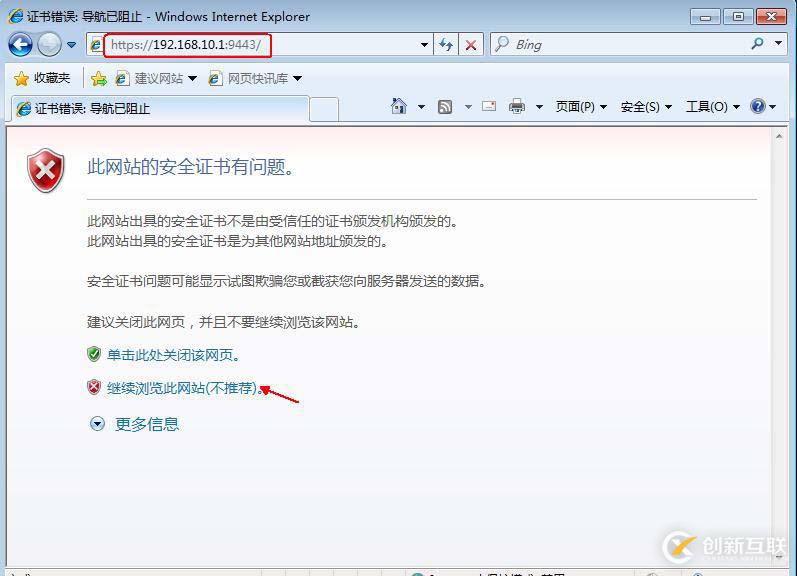Click 继续浏览此网站(不推荐) link
This screenshot has height=576, width=797.
[185, 388]
